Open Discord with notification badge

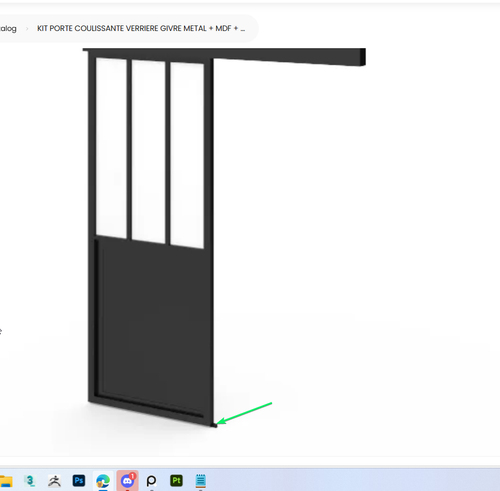tap(127, 481)
